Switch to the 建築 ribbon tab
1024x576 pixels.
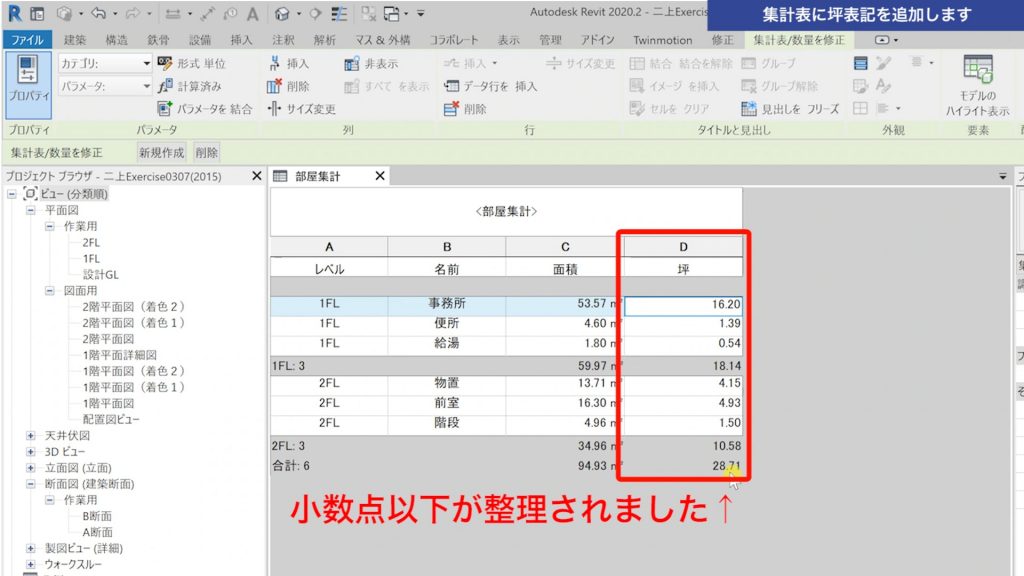[x=74, y=40]
